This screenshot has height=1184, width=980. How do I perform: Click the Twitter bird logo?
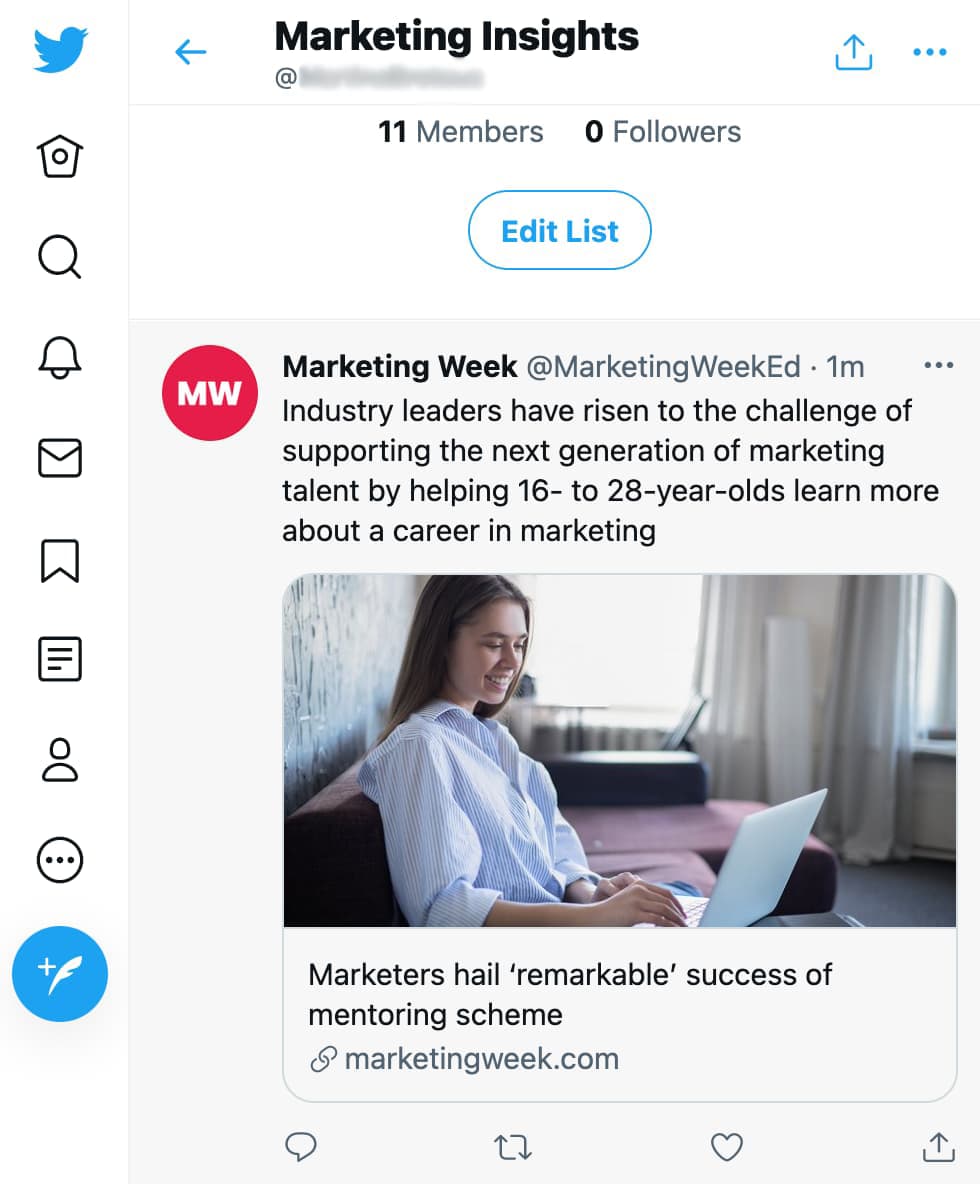(x=60, y=50)
